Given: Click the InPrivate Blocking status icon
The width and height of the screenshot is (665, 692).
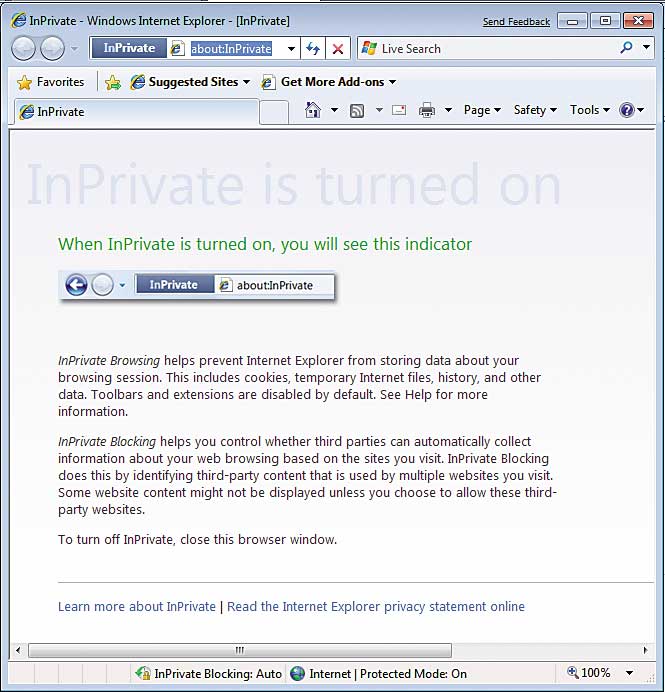Looking at the screenshot, I should click(143, 673).
